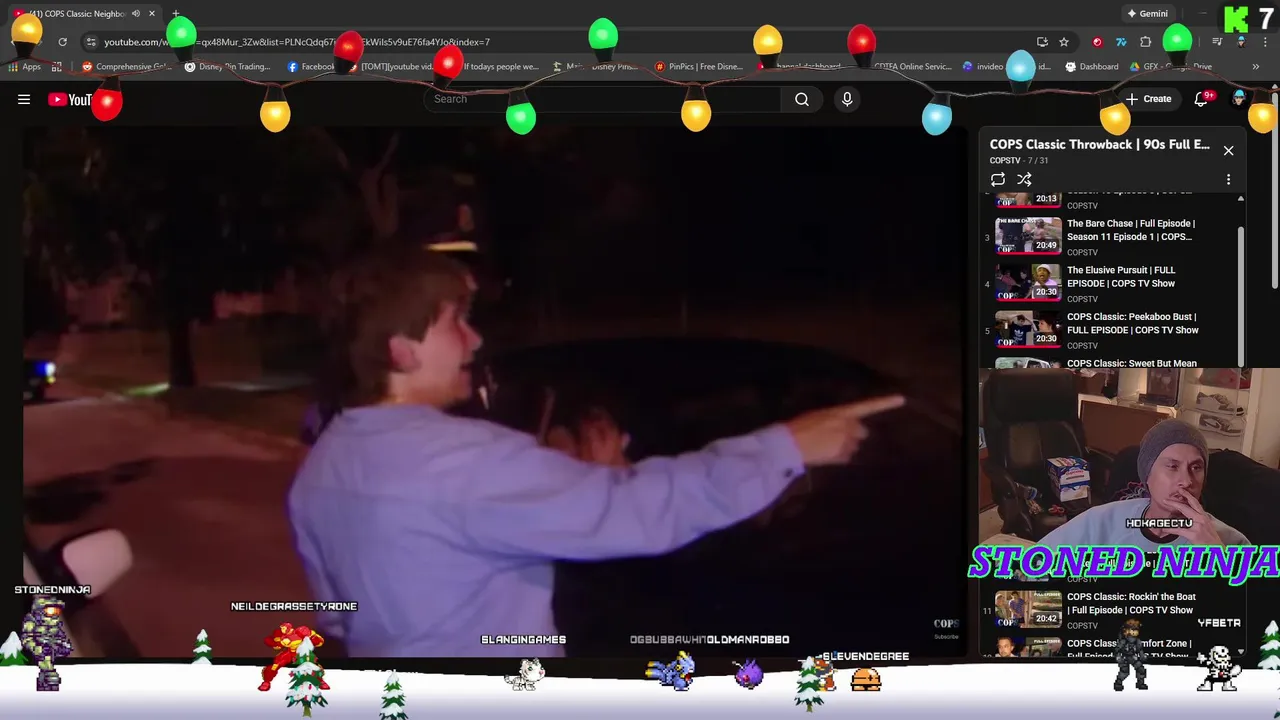Open the [TOMT] youtube vid... bookmark
The width and height of the screenshot is (1280, 720).
[391, 67]
